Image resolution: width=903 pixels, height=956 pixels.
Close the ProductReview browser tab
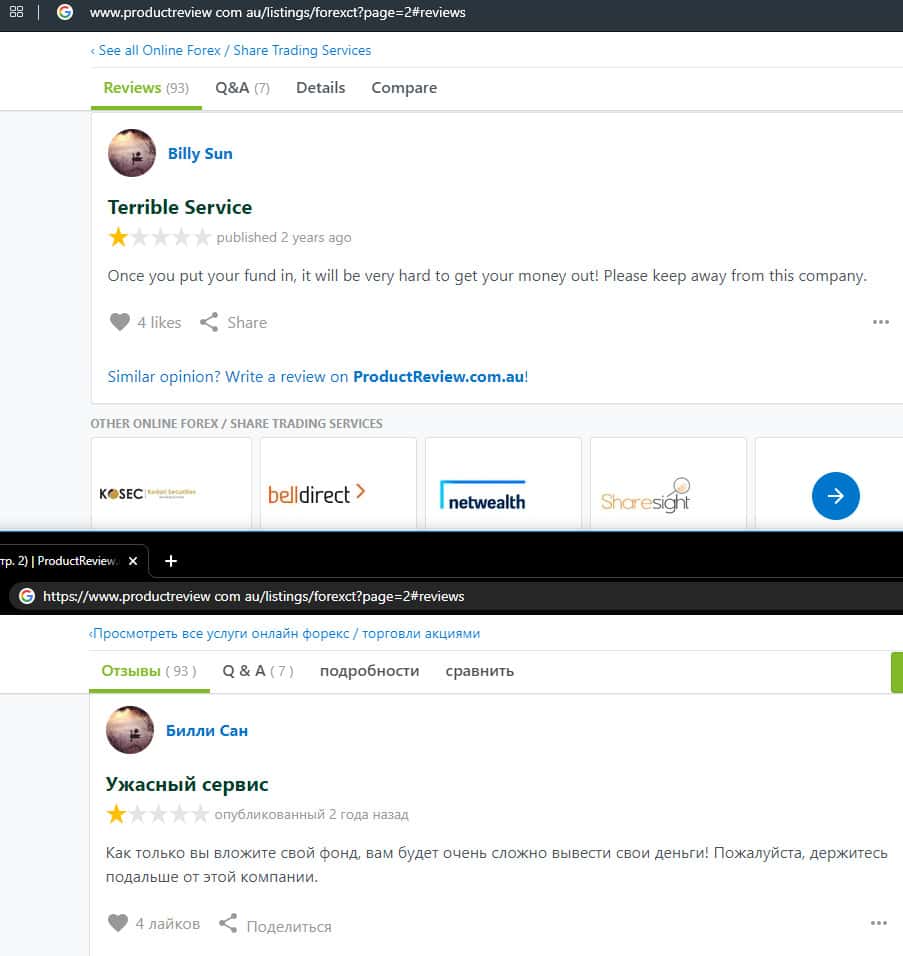click(133, 561)
